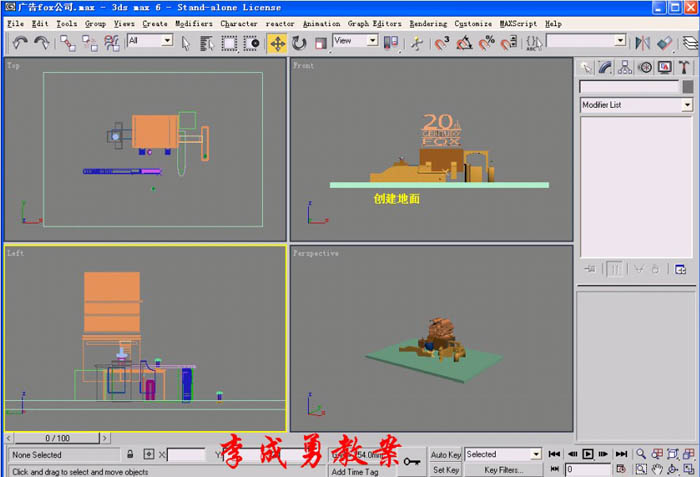Toggle the Set Key mode button
This screenshot has width=700, height=477.
coord(446,470)
